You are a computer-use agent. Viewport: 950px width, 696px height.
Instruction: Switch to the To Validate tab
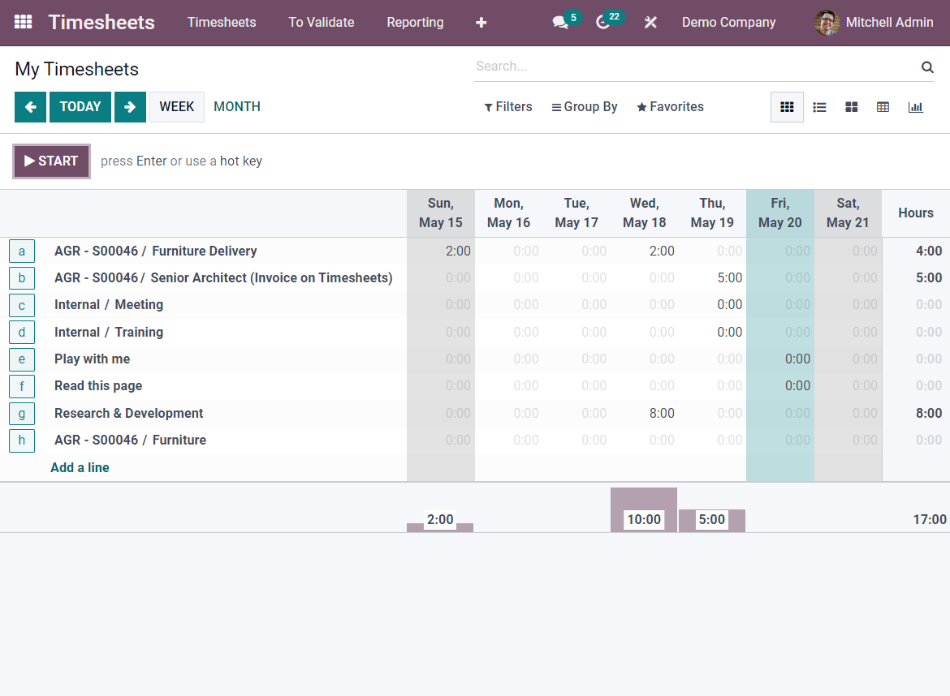321,21
